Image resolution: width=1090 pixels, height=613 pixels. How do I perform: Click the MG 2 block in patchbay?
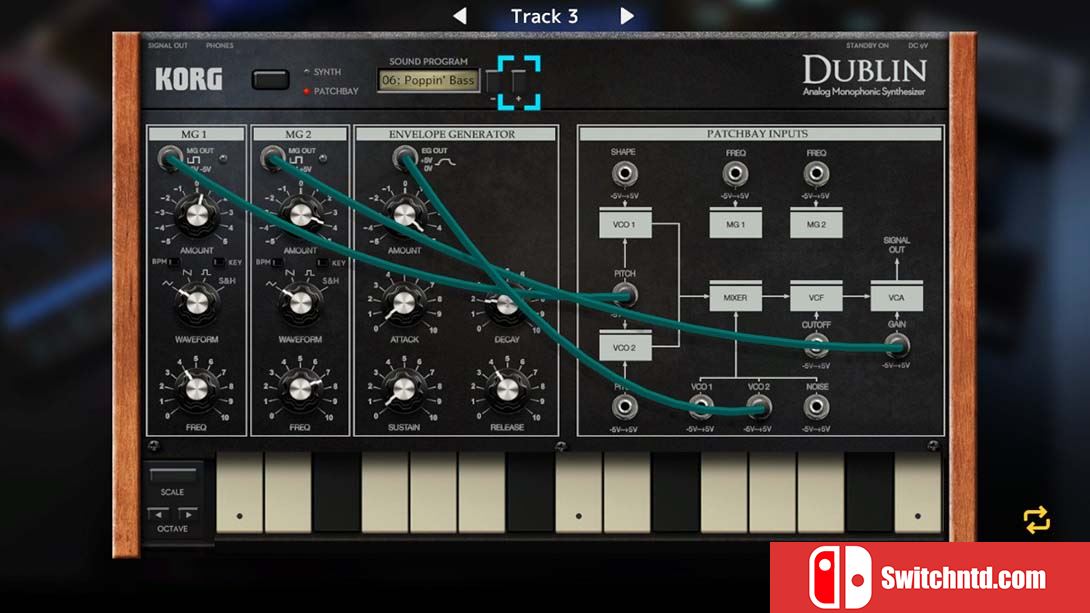tap(816, 224)
